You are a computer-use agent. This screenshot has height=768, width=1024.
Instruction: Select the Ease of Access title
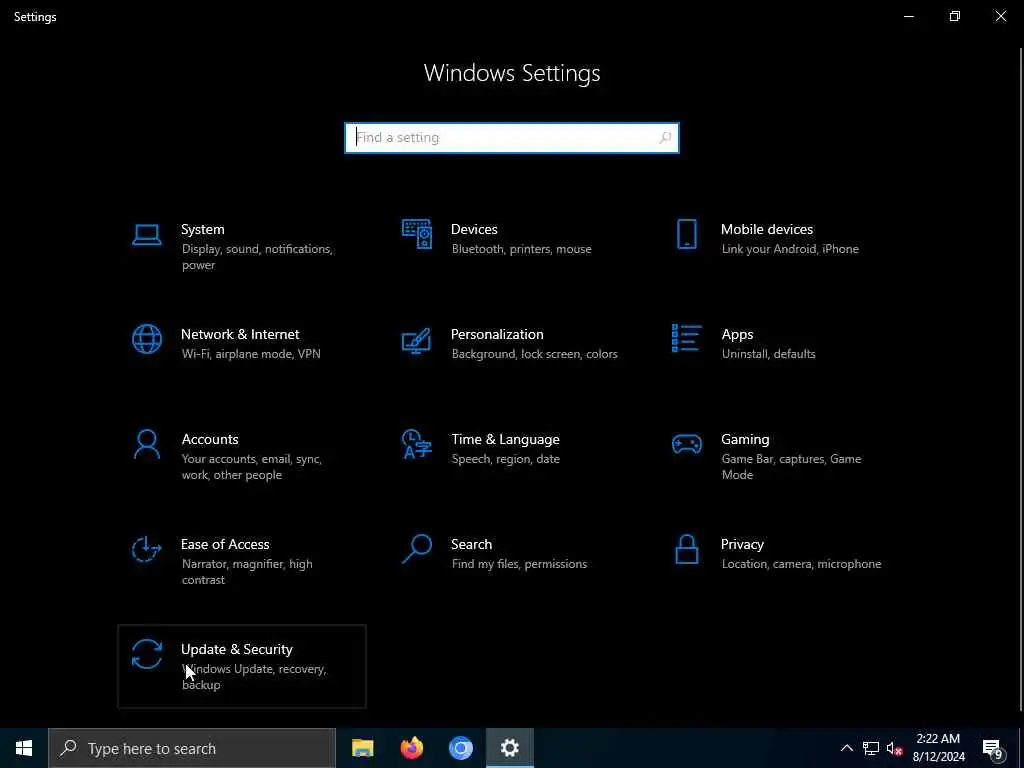point(225,544)
